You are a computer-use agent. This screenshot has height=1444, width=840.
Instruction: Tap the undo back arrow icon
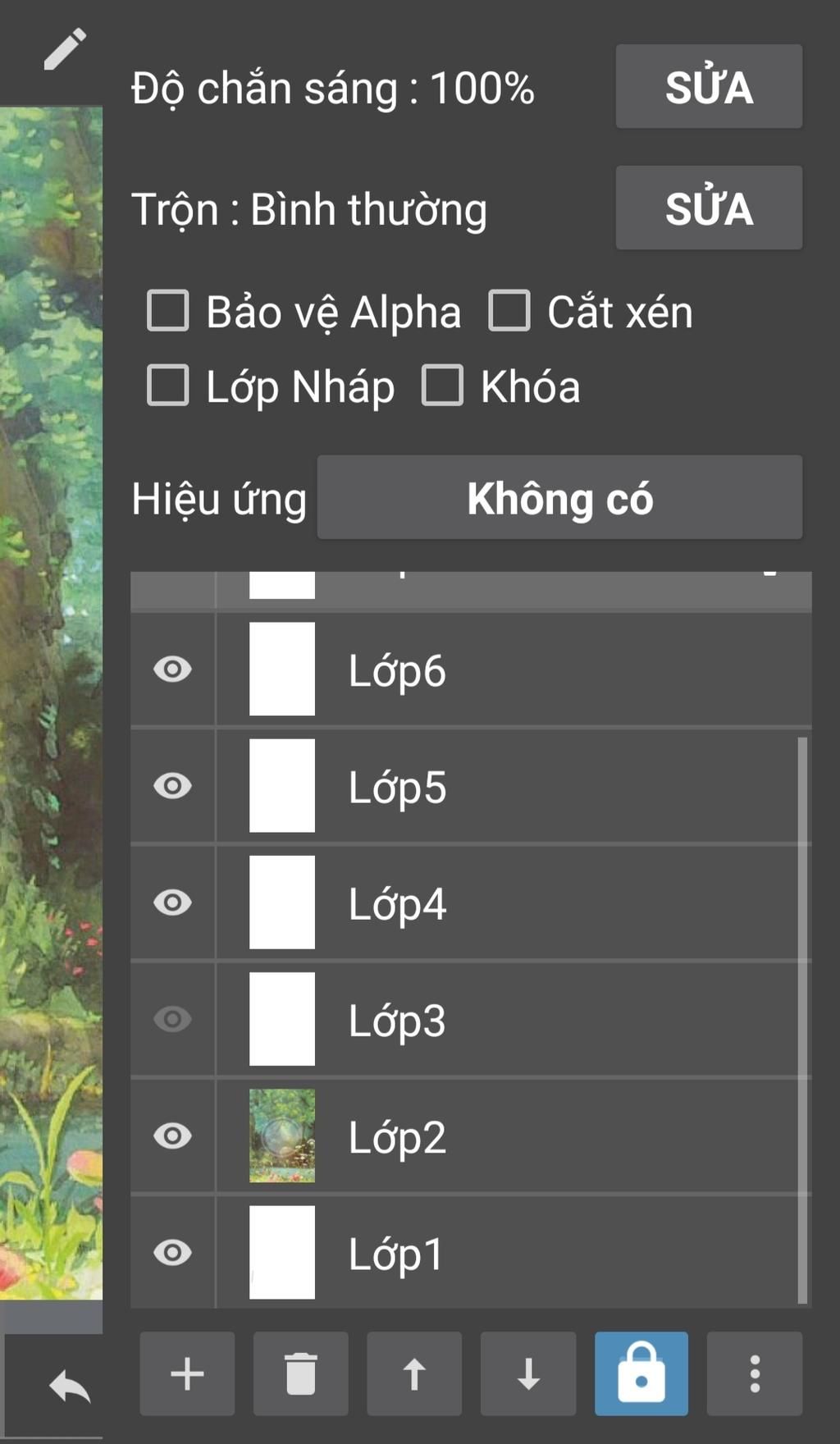pos(69,1387)
